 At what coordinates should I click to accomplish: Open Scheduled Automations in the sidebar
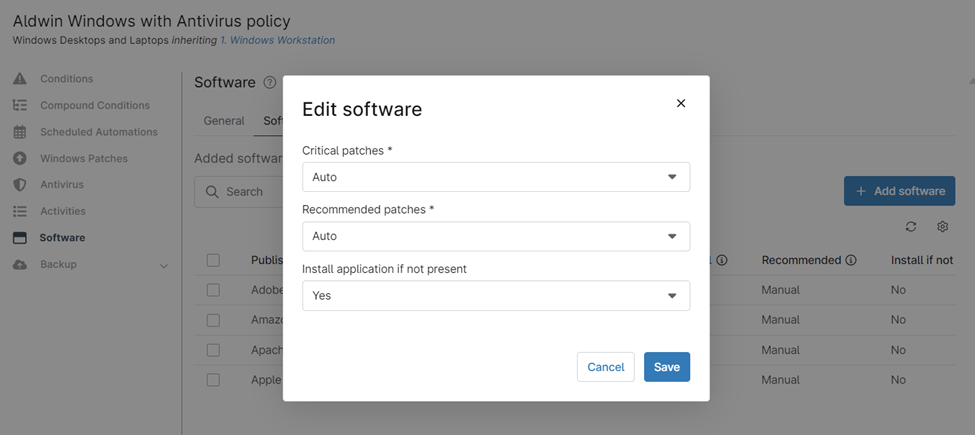[99, 132]
